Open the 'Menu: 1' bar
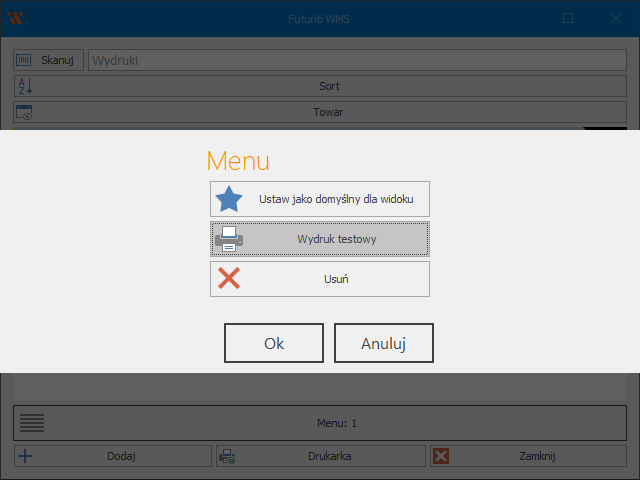 point(336,423)
